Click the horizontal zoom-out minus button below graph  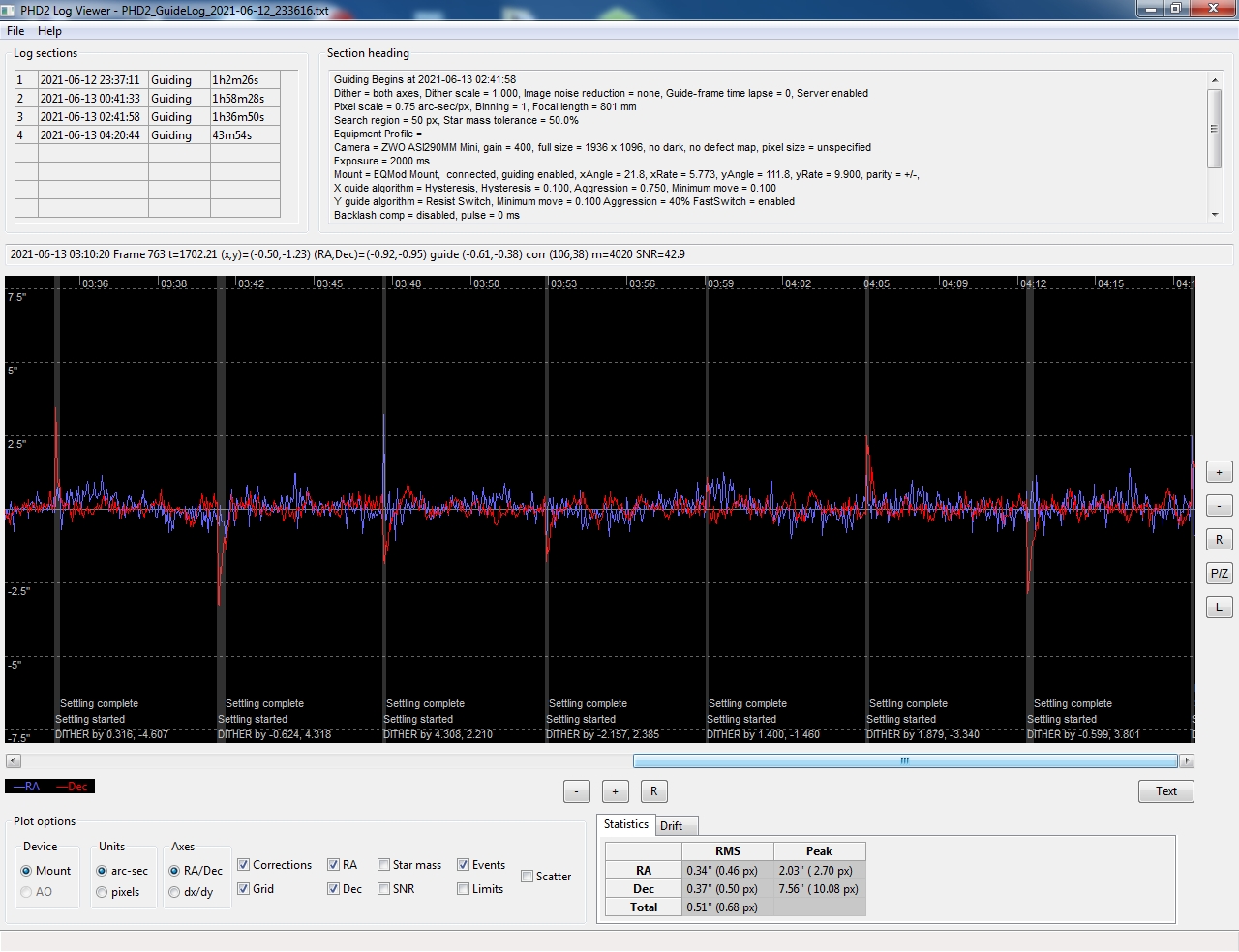click(x=577, y=791)
